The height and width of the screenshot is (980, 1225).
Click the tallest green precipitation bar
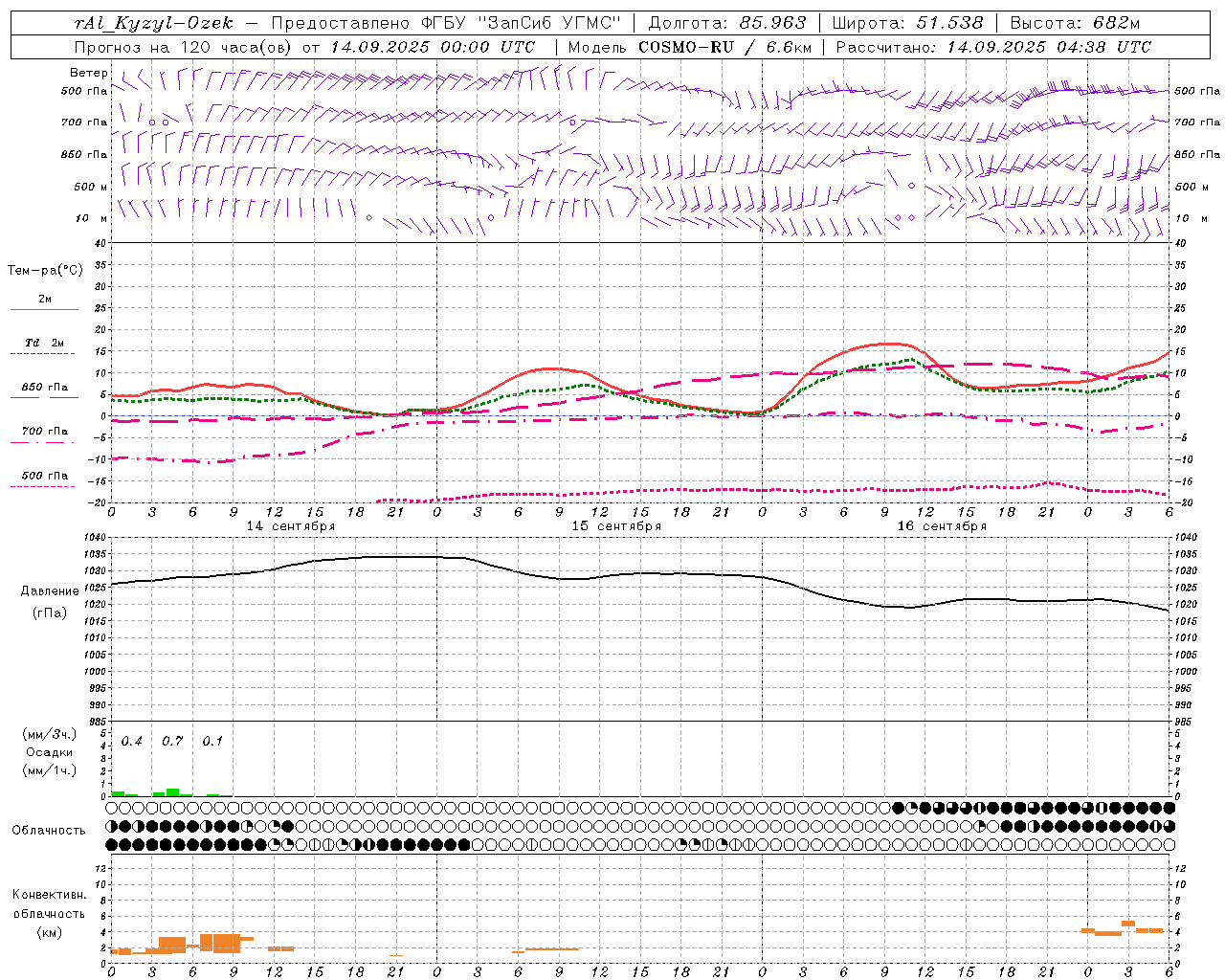pyautogui.click(x=172, y=792)
